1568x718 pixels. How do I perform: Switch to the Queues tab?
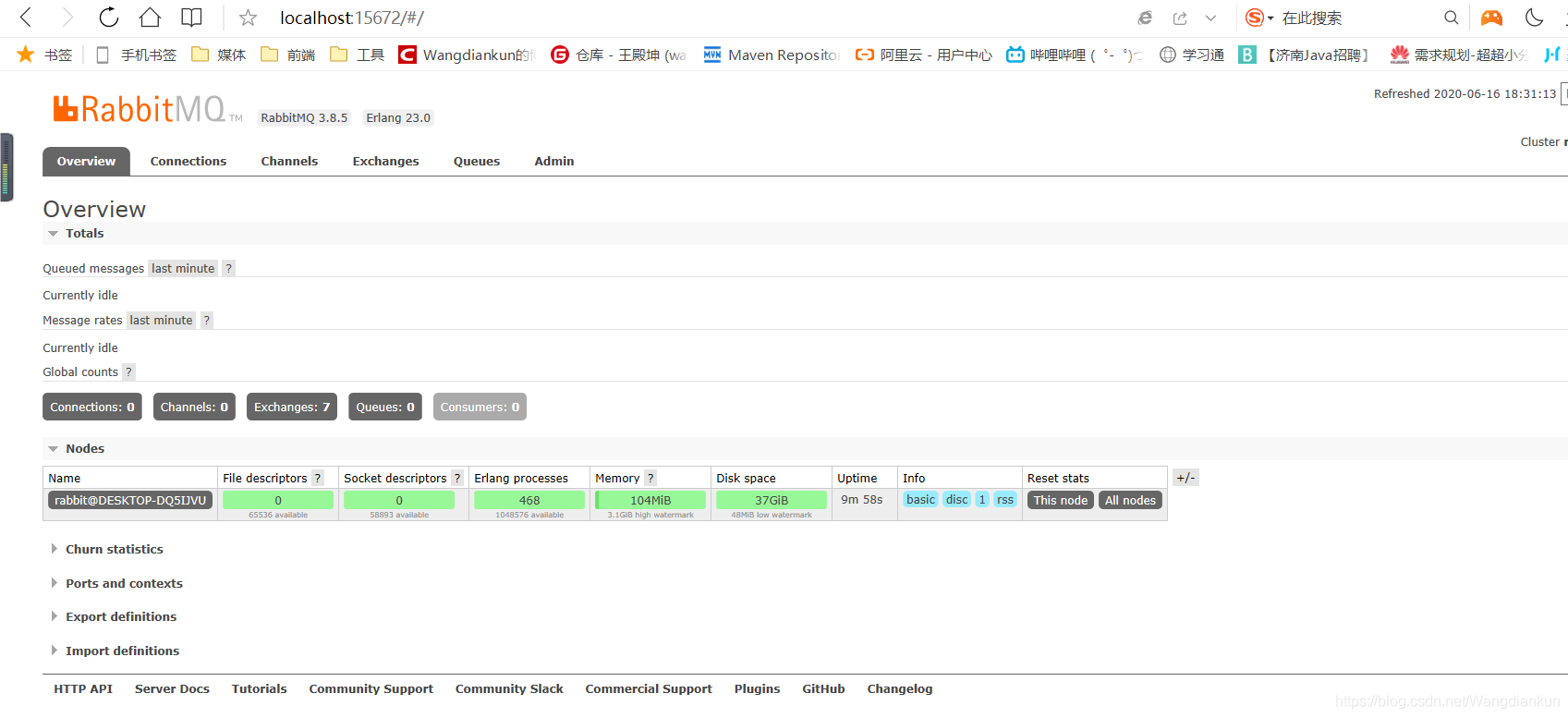(477, 161)
